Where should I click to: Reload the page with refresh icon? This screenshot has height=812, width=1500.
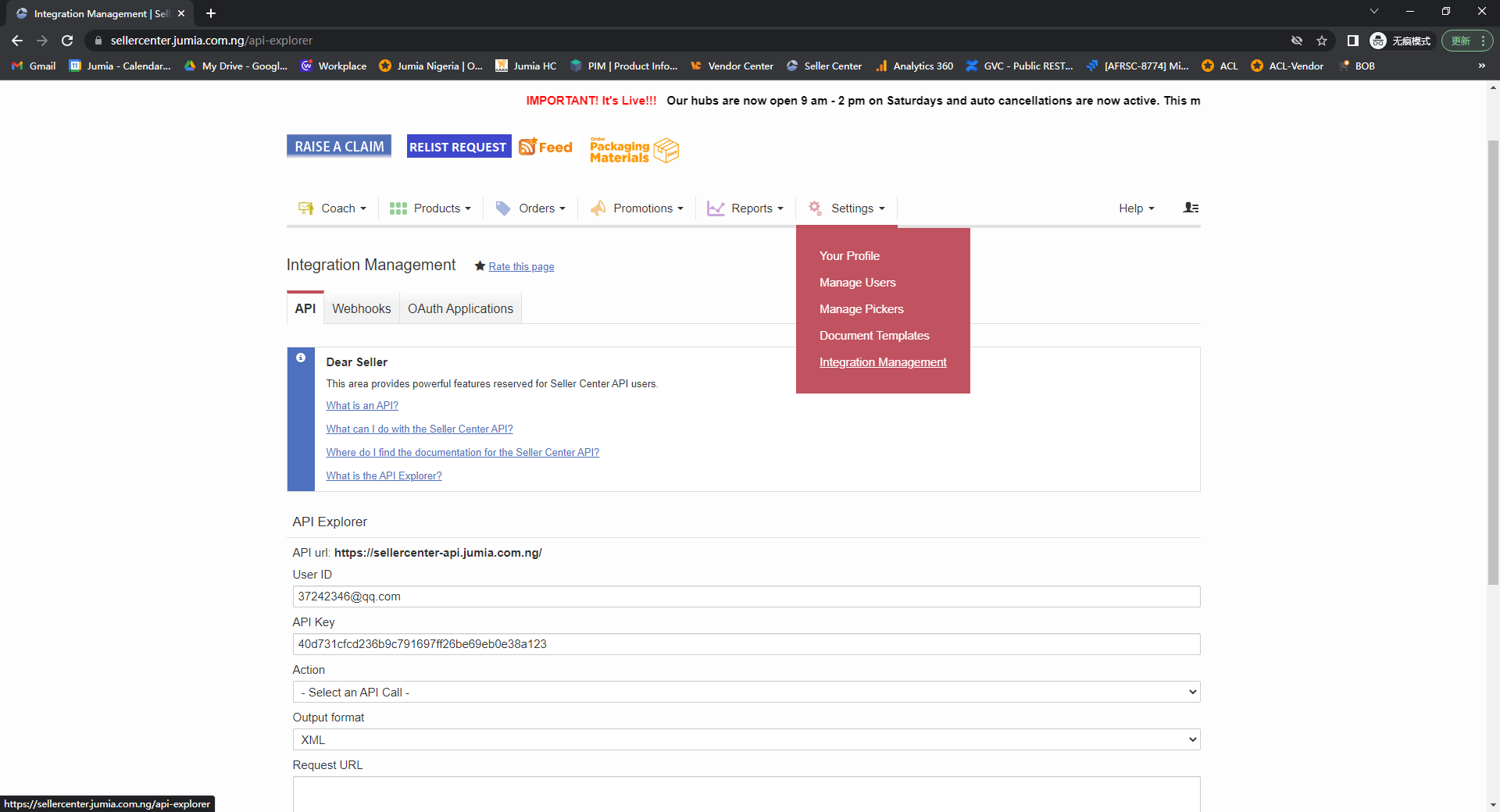click(x=67, y=41)
